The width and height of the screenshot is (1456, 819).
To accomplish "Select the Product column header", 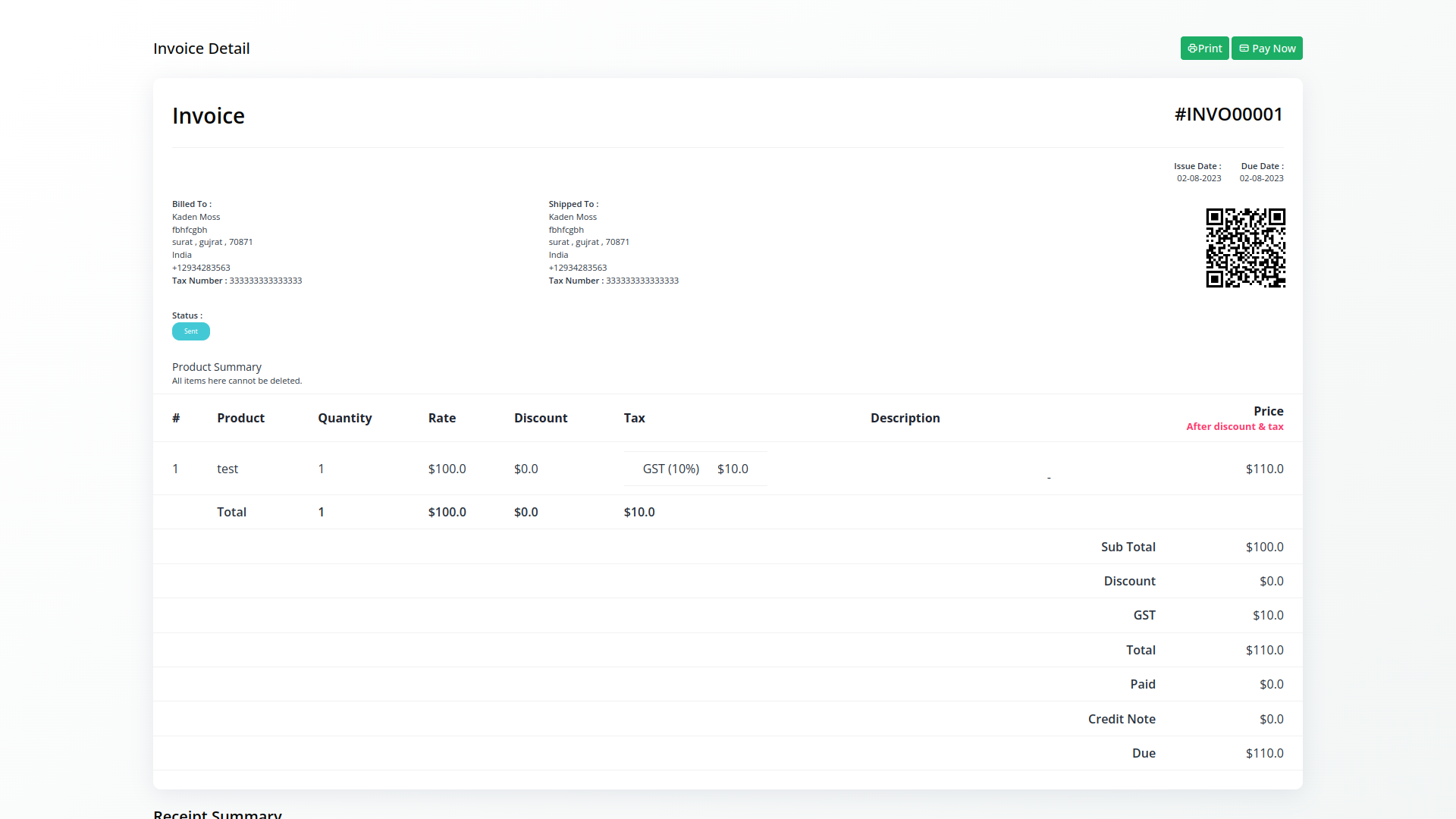I will [x=240, y=418].
